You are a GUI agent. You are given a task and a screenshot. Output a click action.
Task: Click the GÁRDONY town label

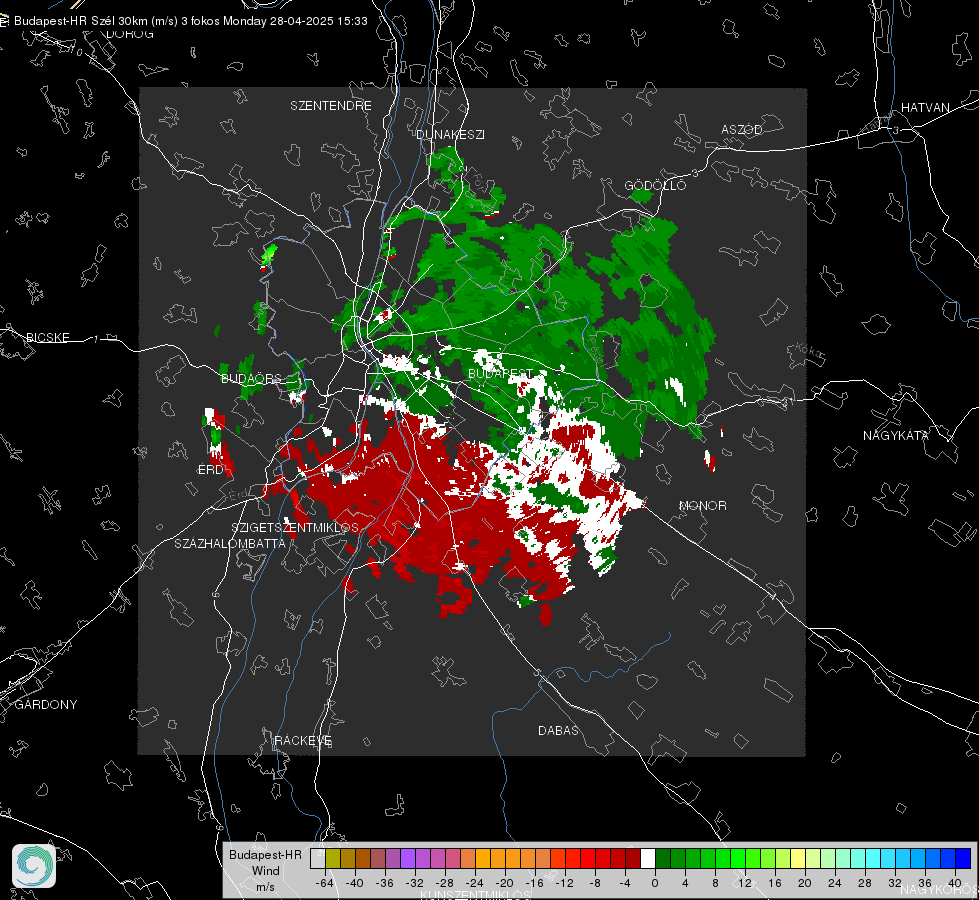tap(46, 704)
